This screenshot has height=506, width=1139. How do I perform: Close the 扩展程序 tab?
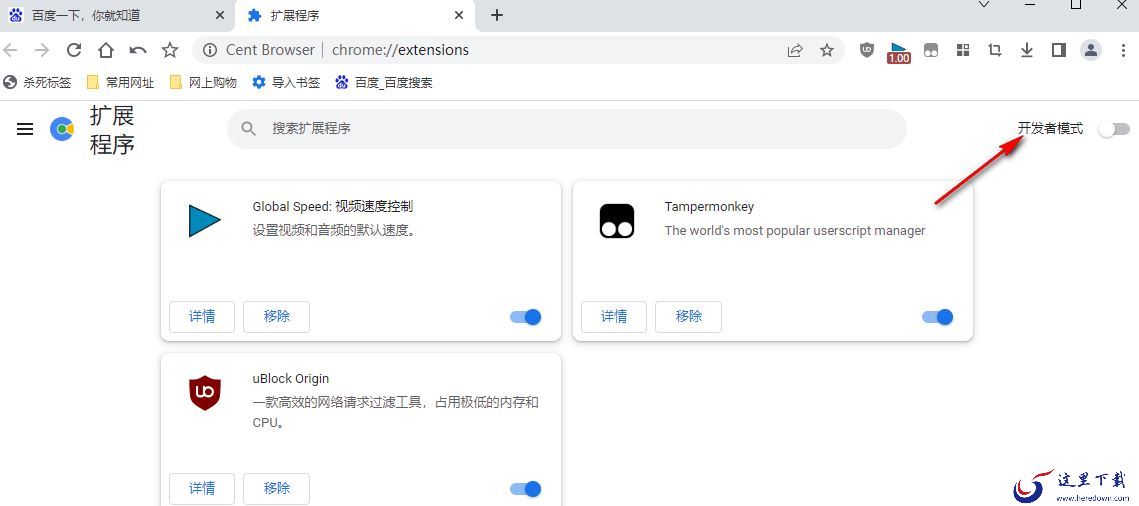[x=459, y=15]
